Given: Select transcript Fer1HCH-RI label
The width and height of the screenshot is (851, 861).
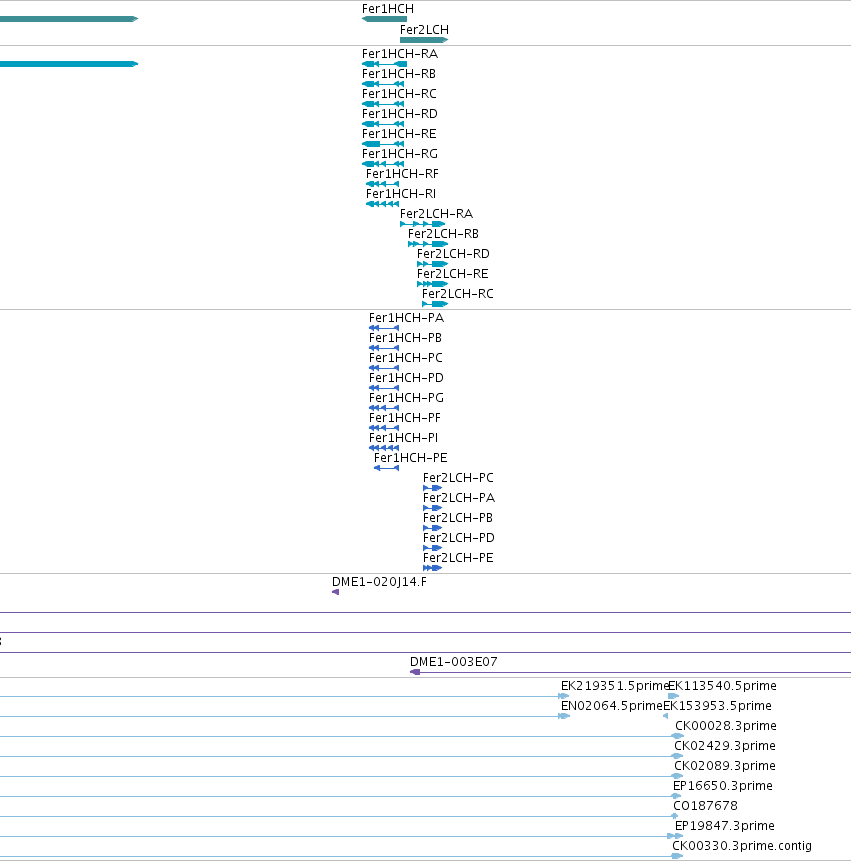Looking at the screenshot, I should (x=401, y=194).
